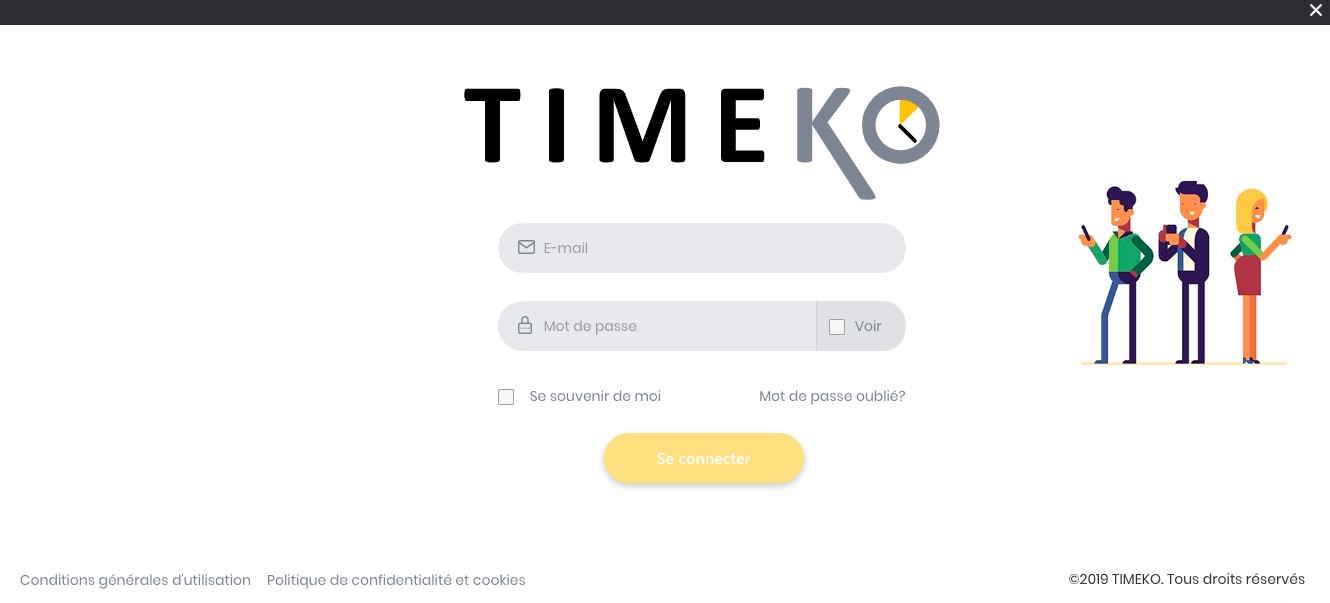
Task: Enable the Voir password checkbox
Action: point(837,326)
